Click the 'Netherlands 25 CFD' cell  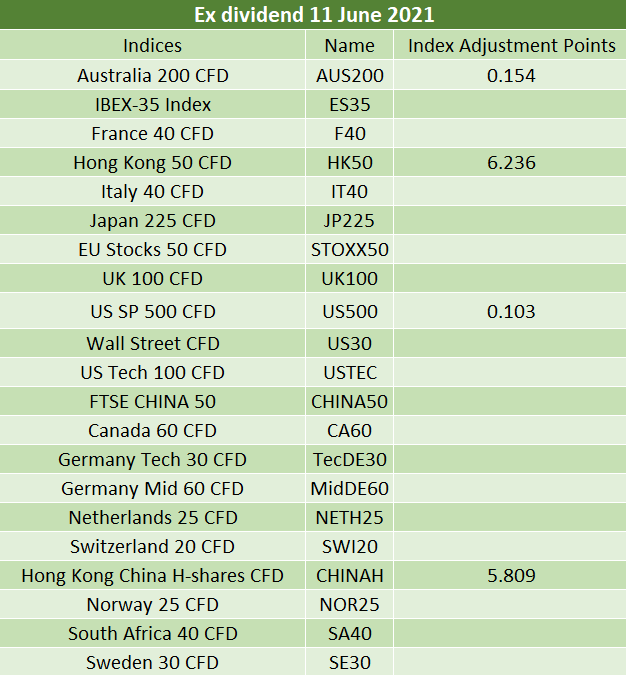pyautogui.click(x=152, y=517)
